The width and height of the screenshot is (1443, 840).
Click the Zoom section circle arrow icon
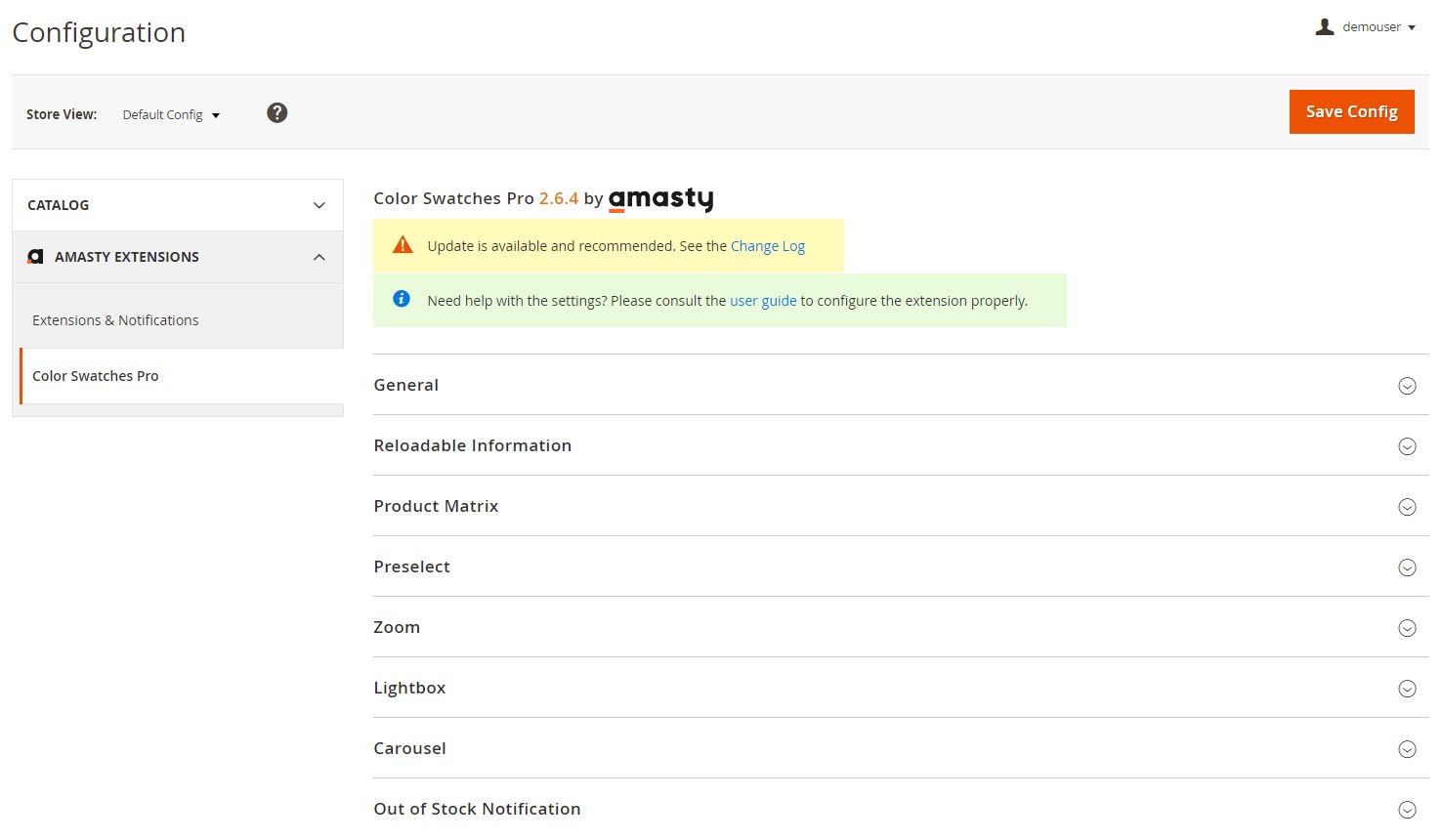tap(1407, 628)
